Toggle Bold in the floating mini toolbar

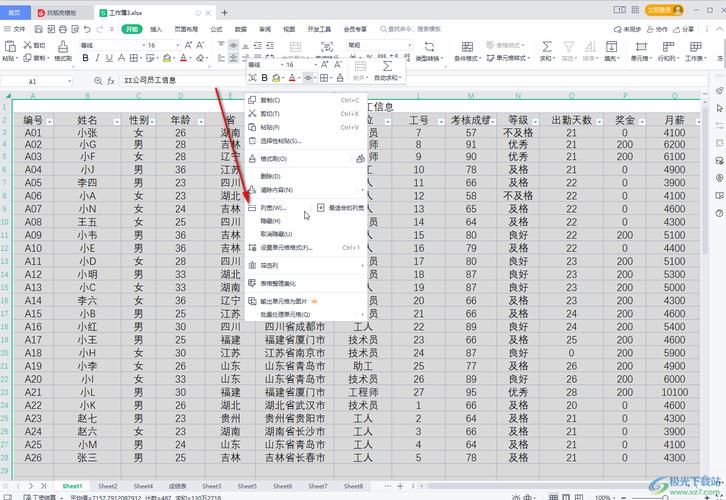[x=264, y=78]
